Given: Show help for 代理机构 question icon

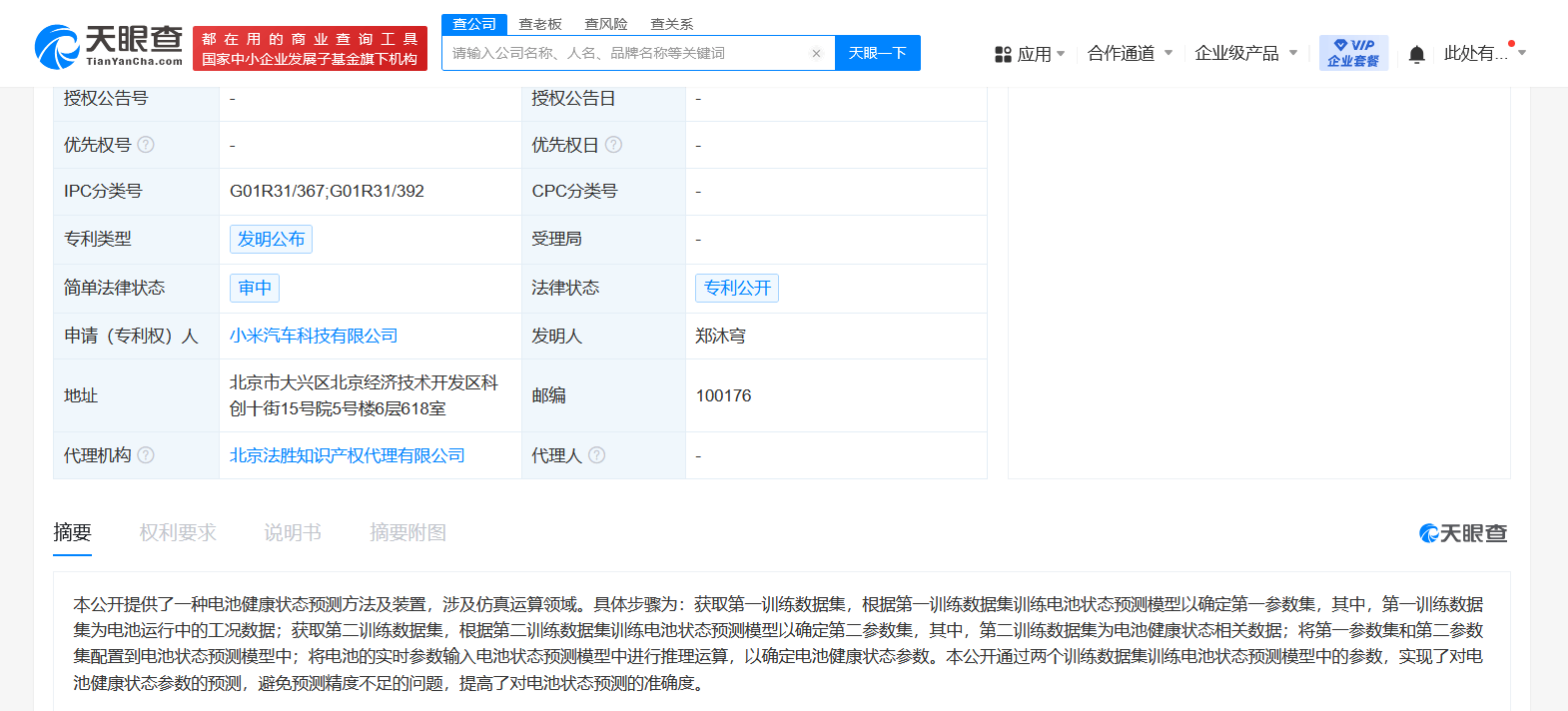Looking at the screenshot, I should [146, 455].
